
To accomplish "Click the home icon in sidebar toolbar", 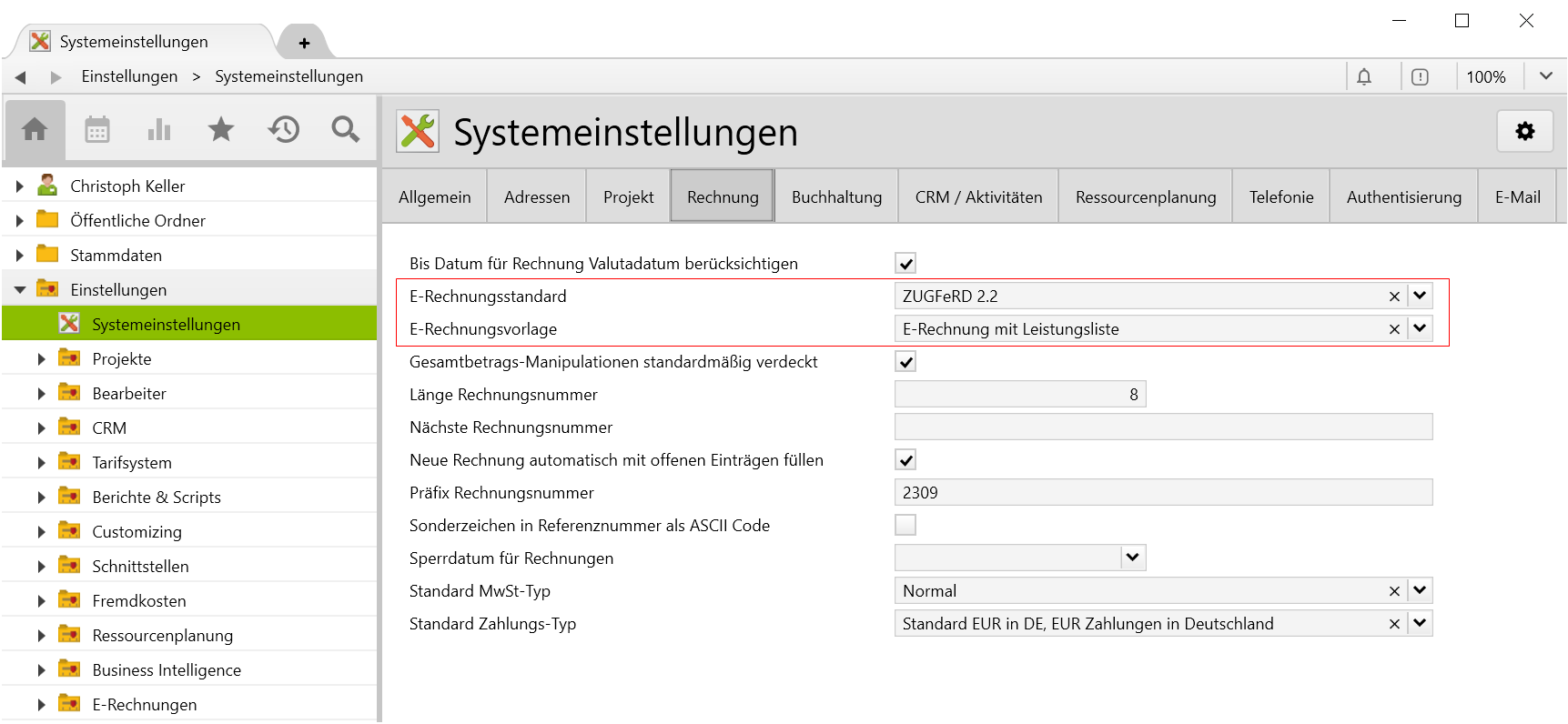I will pos(35,130).
